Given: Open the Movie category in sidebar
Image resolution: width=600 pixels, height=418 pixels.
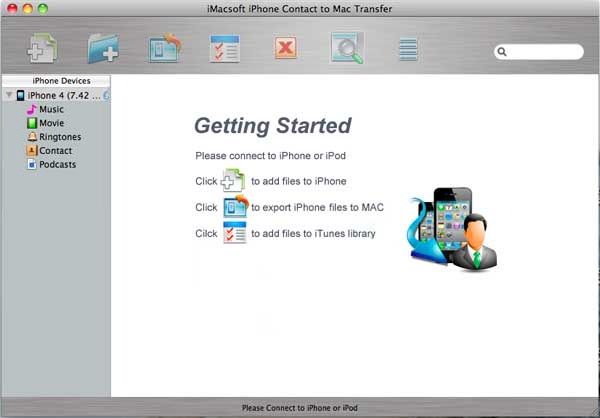Looking at the screenshot, I should pos(52,123).
